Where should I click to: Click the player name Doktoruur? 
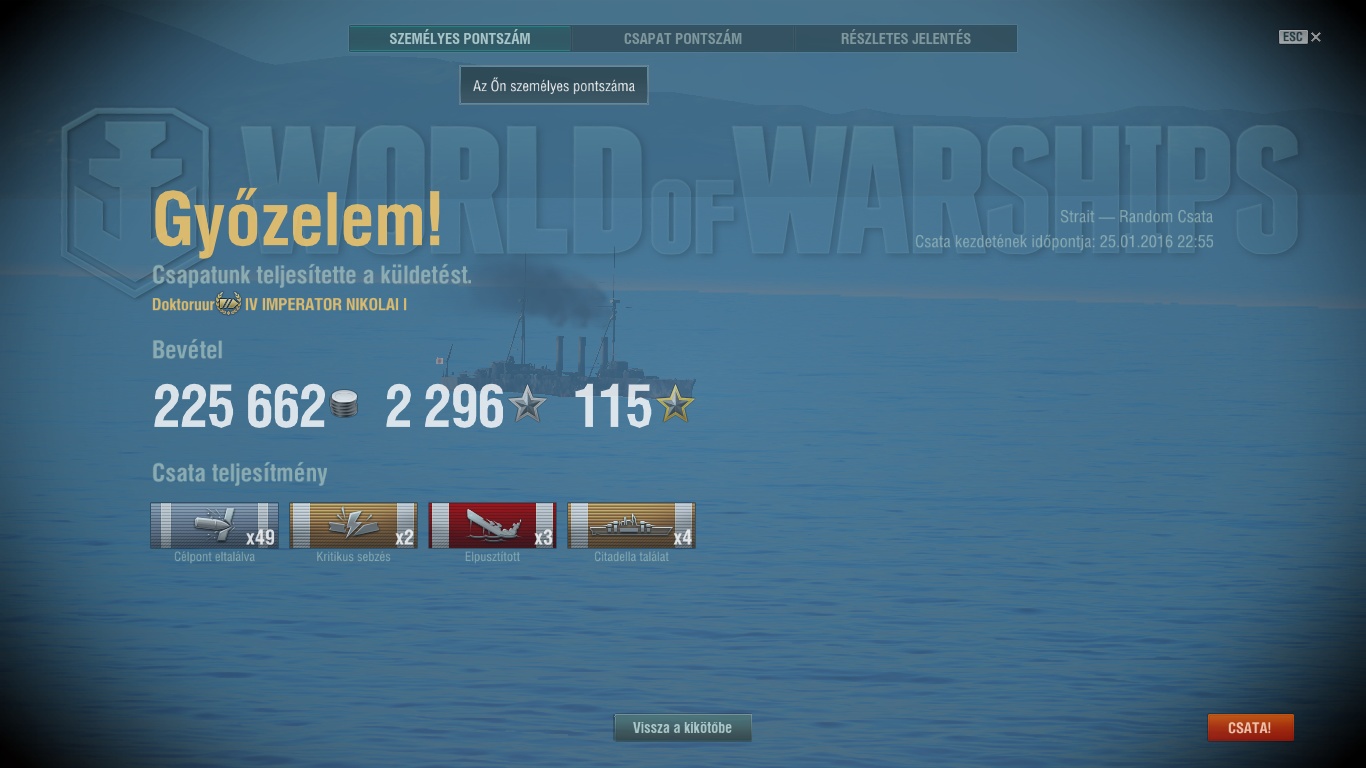(x=183, y=305)
